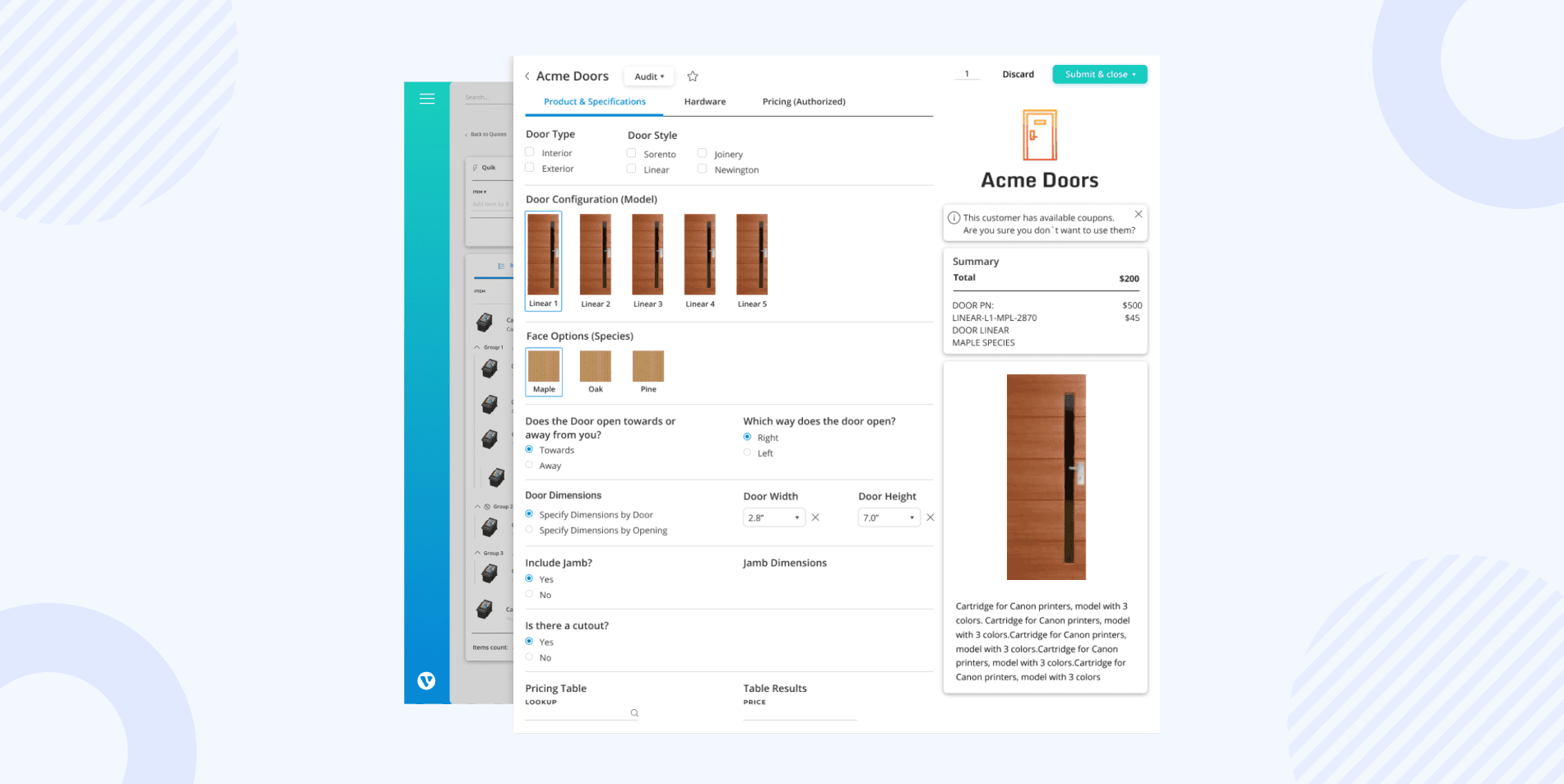Switch to the Hardware tab

705,102
